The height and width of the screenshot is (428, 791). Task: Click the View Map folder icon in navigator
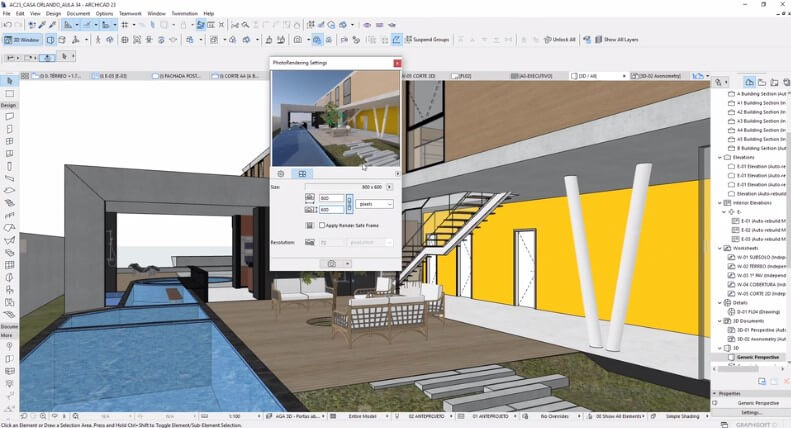[762, 82]
